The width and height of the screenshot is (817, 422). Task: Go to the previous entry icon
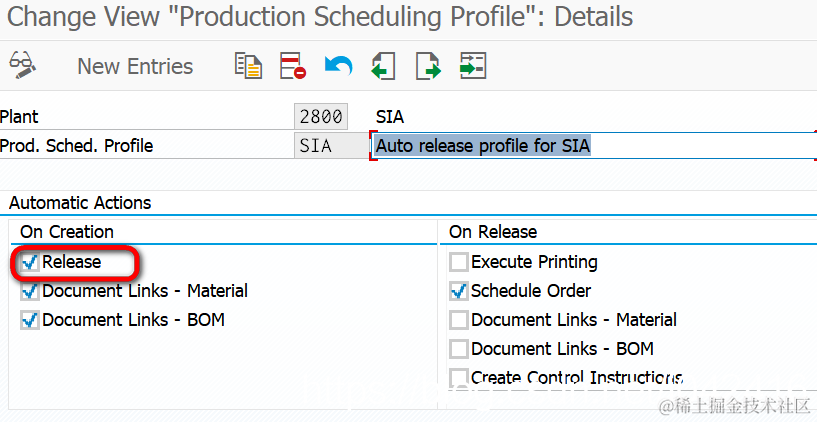[383, 66]
